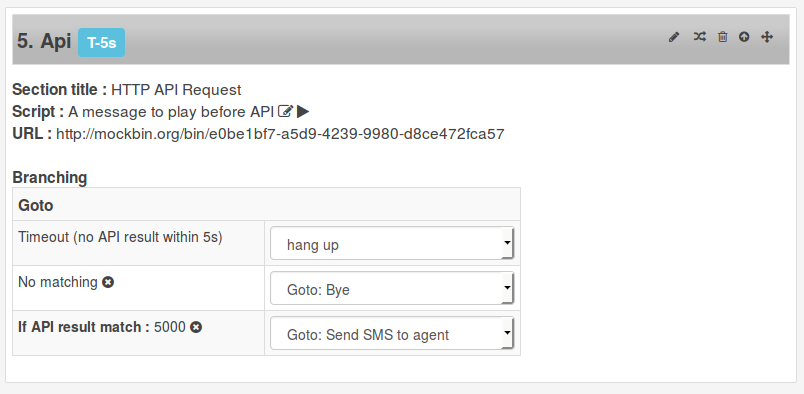
Task: Delete the Api section with trash icon
Action: (722, 37)
